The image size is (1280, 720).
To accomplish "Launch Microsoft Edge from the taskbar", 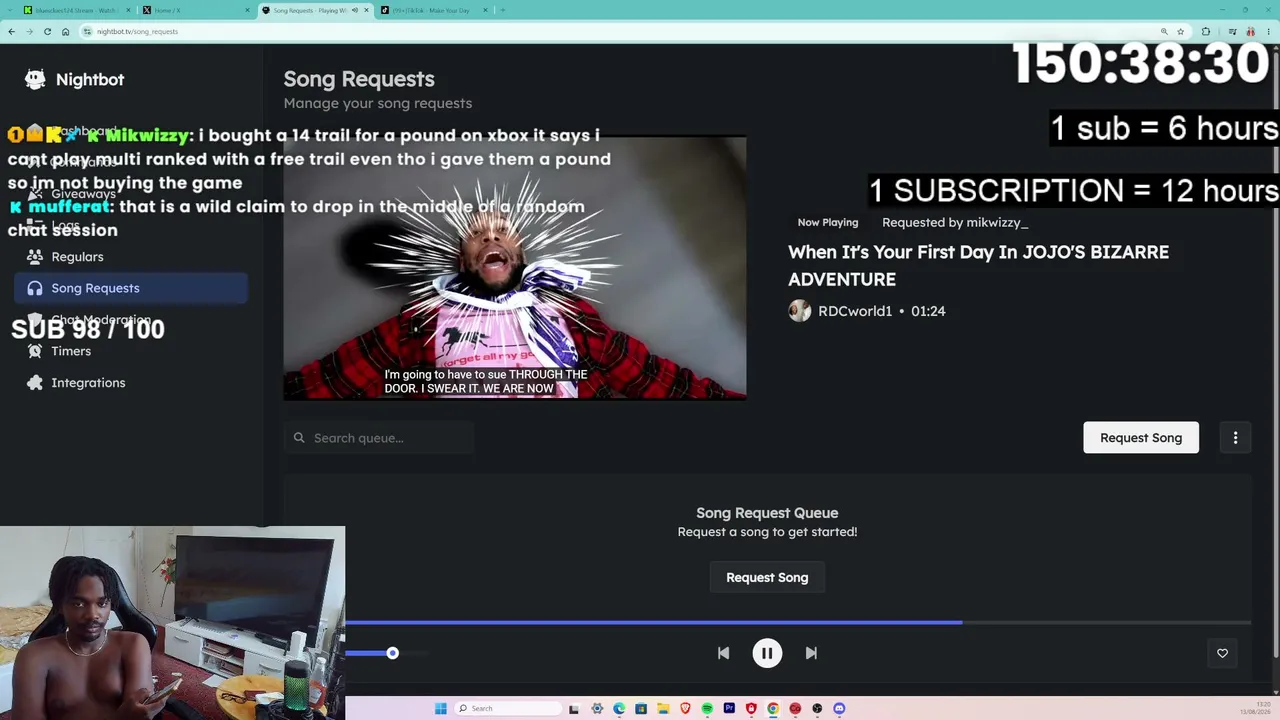I will pos(619,708).
